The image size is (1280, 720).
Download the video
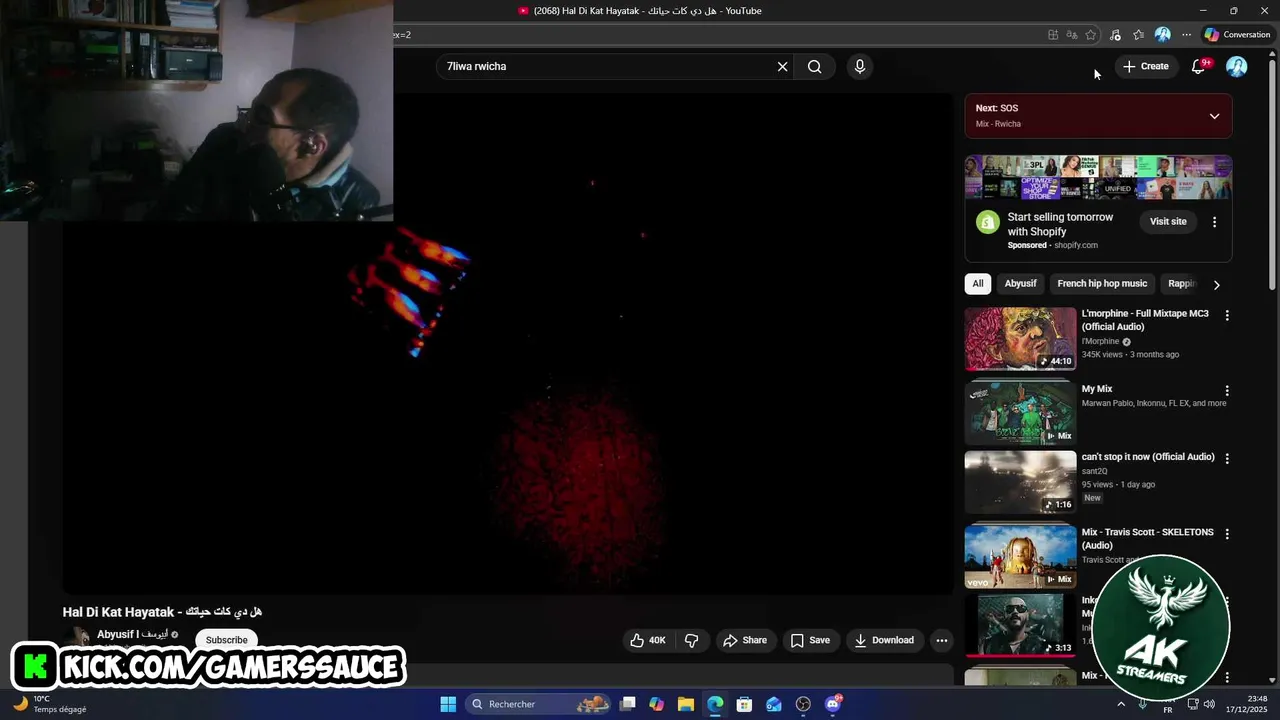(884, 640)
